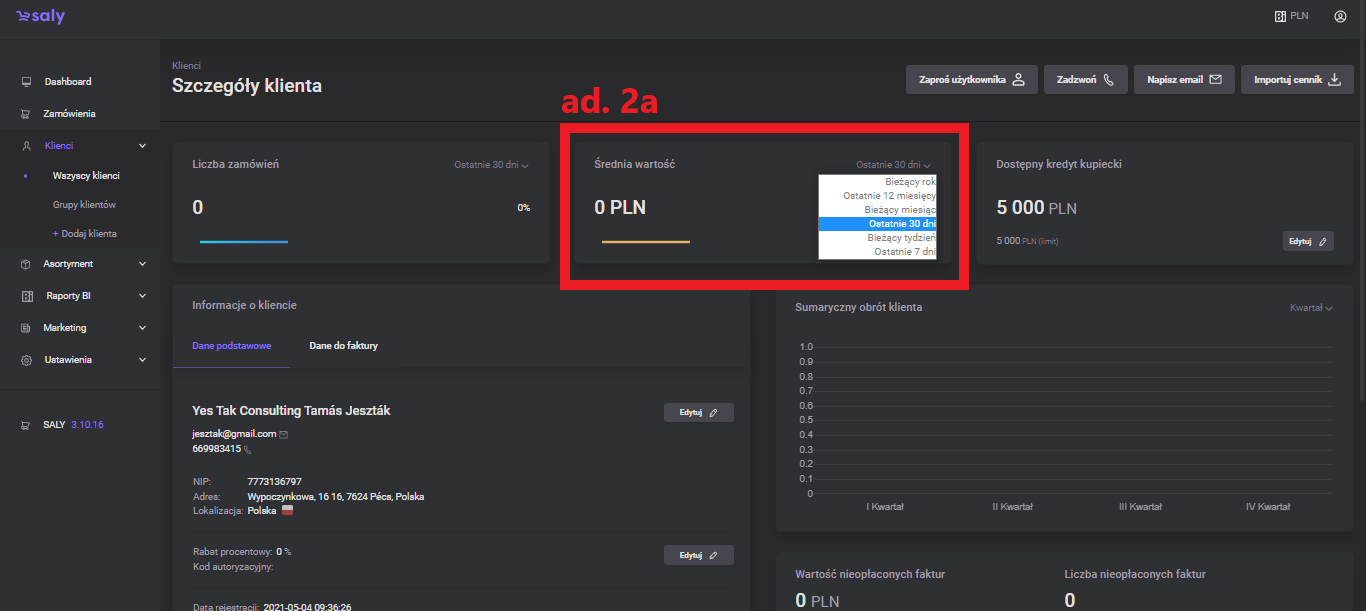
Task: Click the Saly logo
Action: click(x=40, y=17)
